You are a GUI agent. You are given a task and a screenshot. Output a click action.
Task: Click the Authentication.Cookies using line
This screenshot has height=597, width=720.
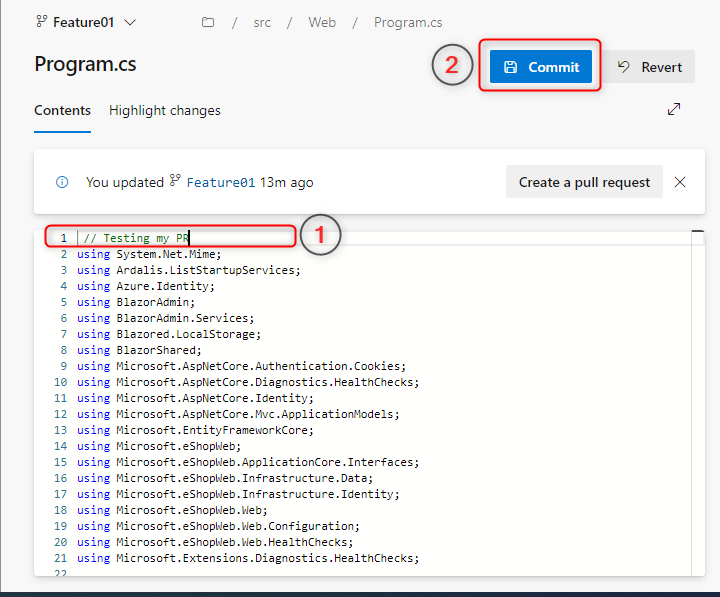[x=242, y=366]
